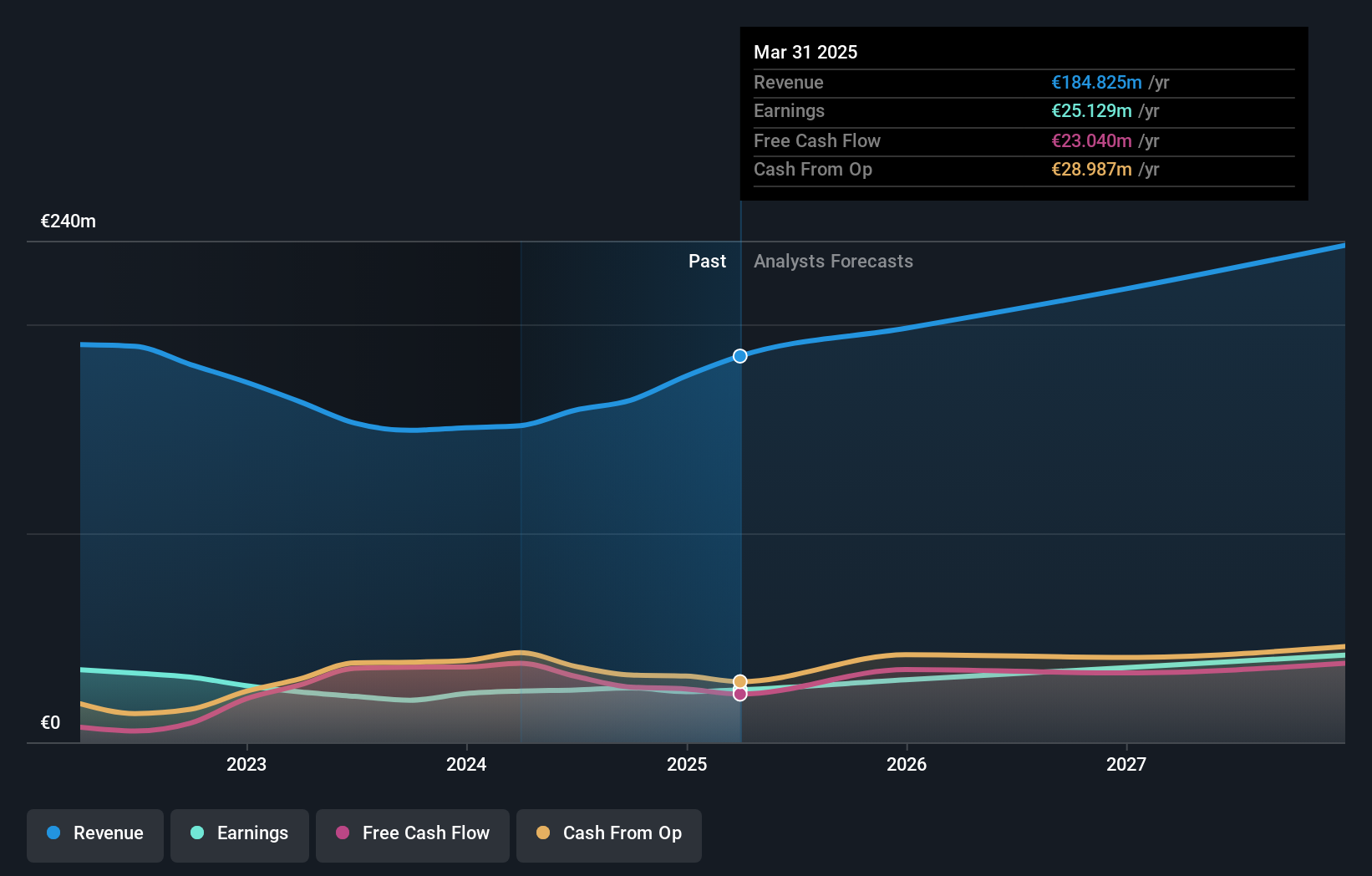The image size is (1372, 876).
Task: Click the Cash From Op label in tooltip
Action: [813, 170]
